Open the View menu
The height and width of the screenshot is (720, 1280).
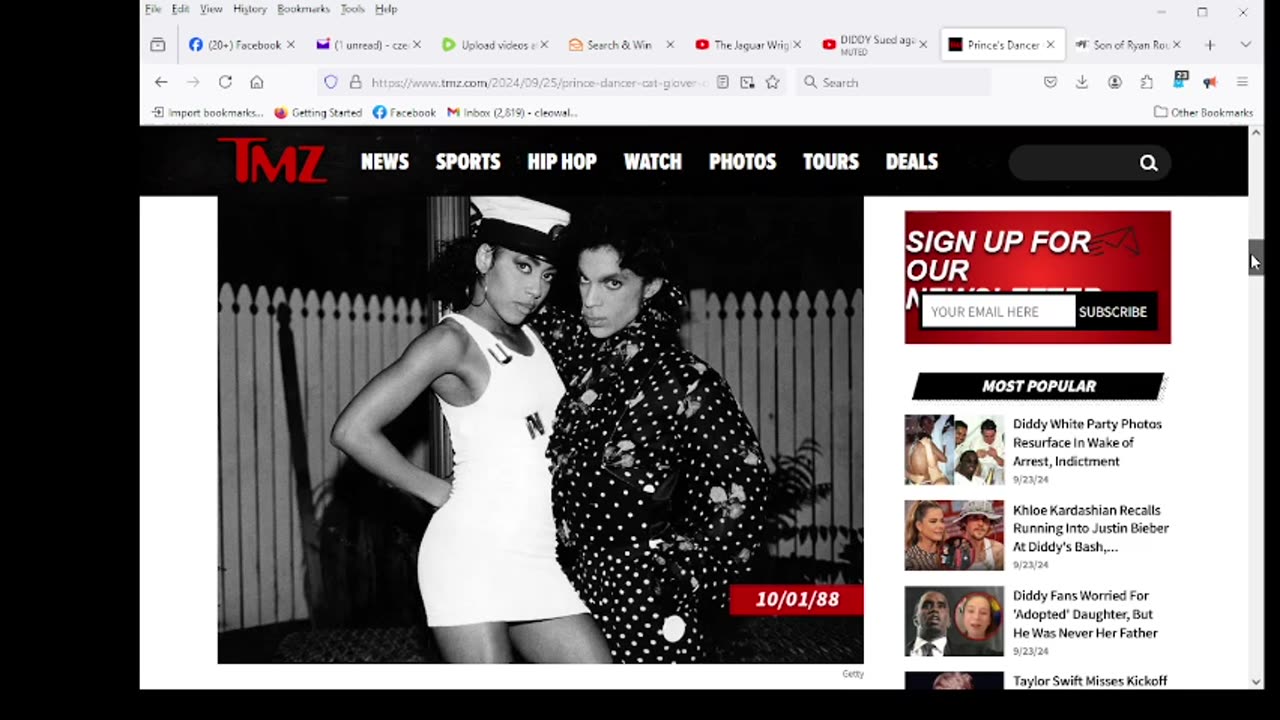pyautogui.click(x=211, y=9)
